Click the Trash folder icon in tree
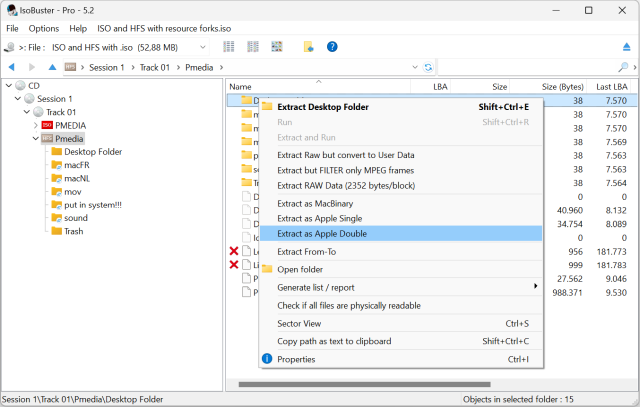The image size is (640, 407). point(56,231)
